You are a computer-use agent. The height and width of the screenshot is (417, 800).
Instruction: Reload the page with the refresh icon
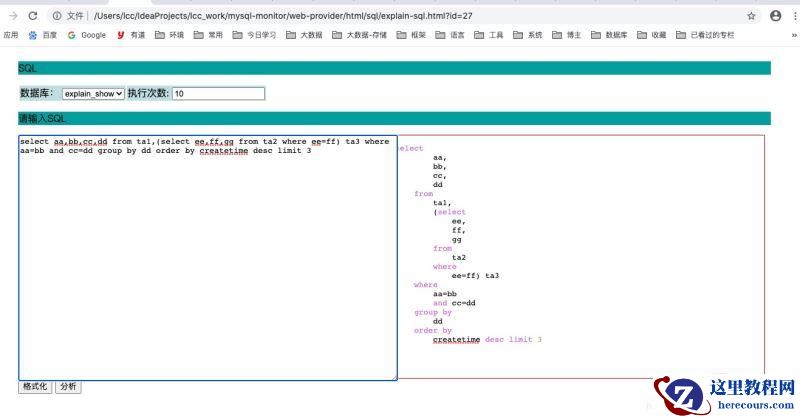(33, 16)
